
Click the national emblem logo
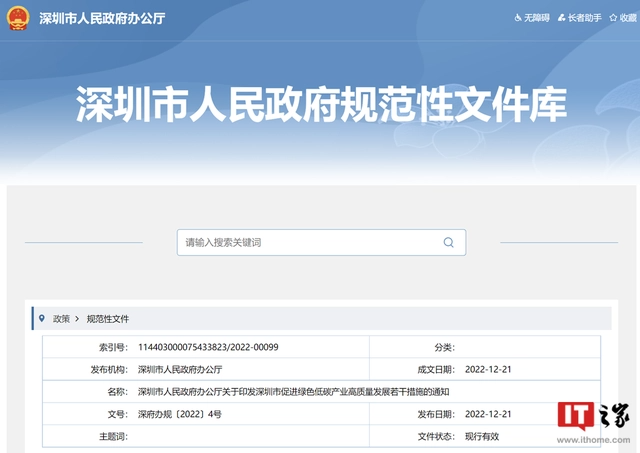coord(18,18)
